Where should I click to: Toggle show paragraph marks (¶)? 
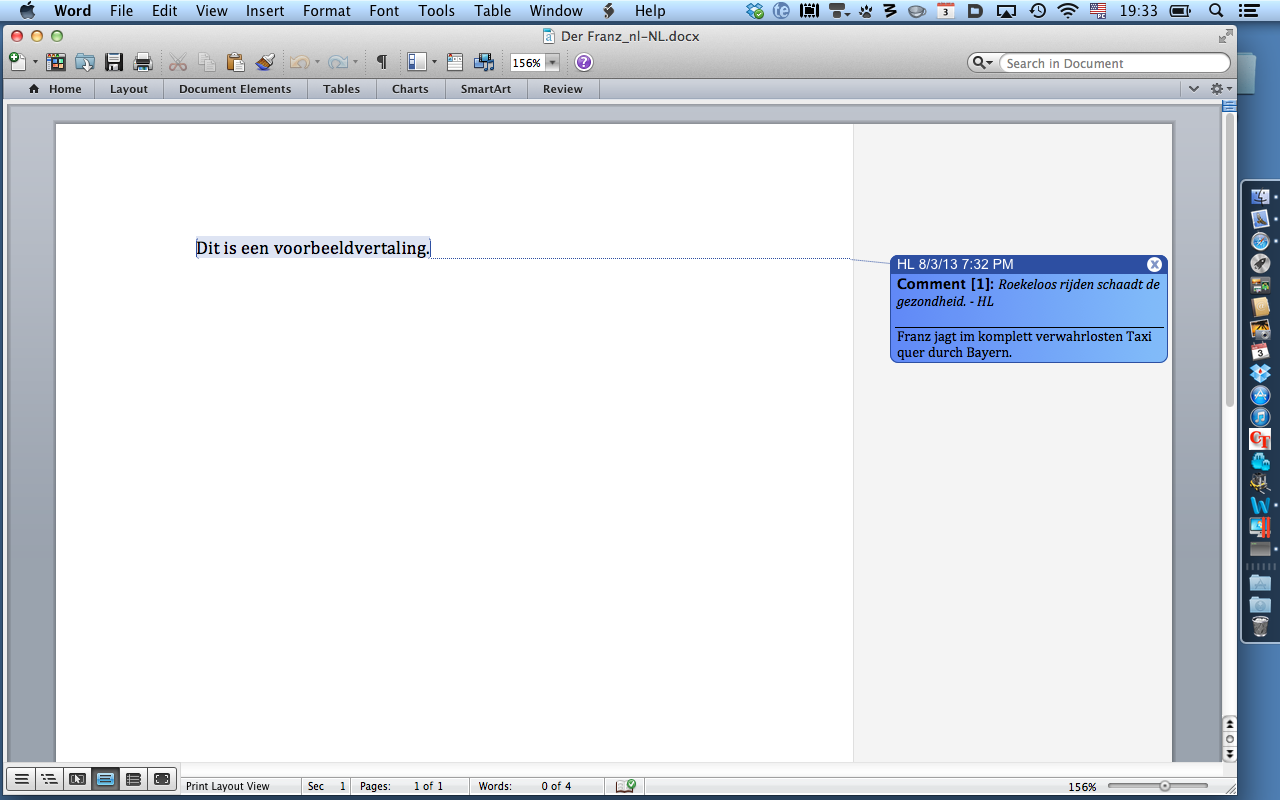pos(381,62)
